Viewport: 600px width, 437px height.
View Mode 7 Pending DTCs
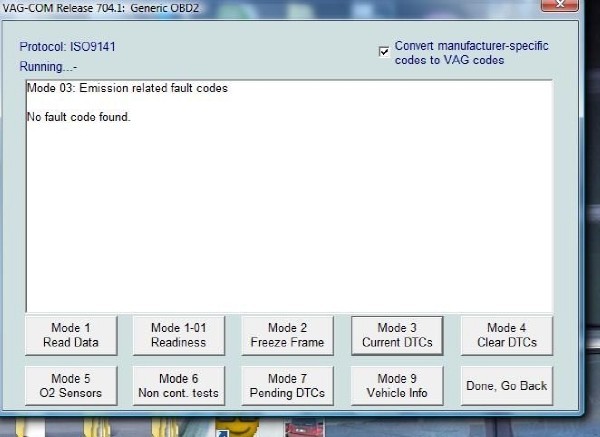[287, 386]
